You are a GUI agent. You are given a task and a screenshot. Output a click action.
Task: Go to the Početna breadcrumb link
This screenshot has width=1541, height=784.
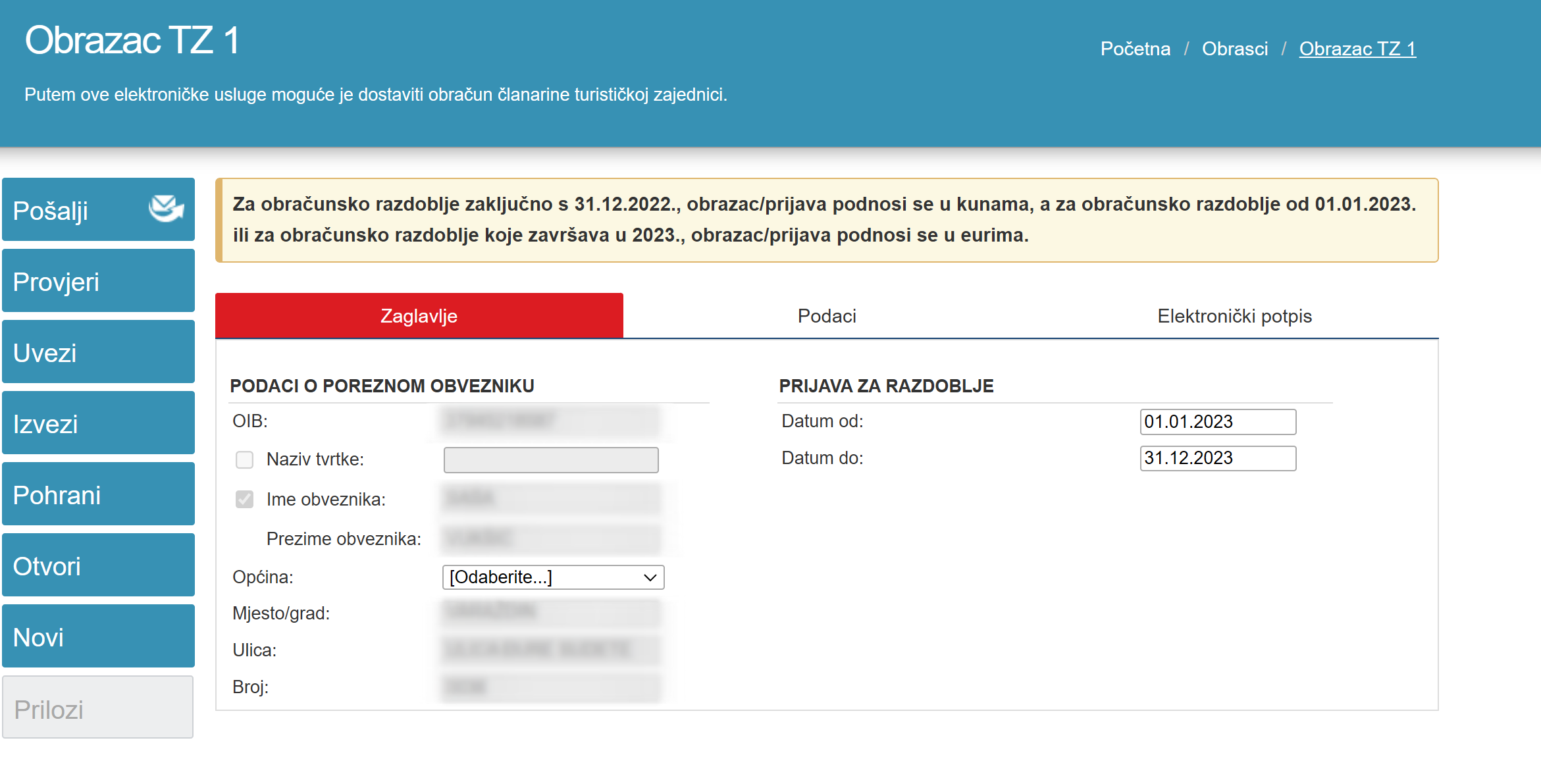pos(1136,49)
